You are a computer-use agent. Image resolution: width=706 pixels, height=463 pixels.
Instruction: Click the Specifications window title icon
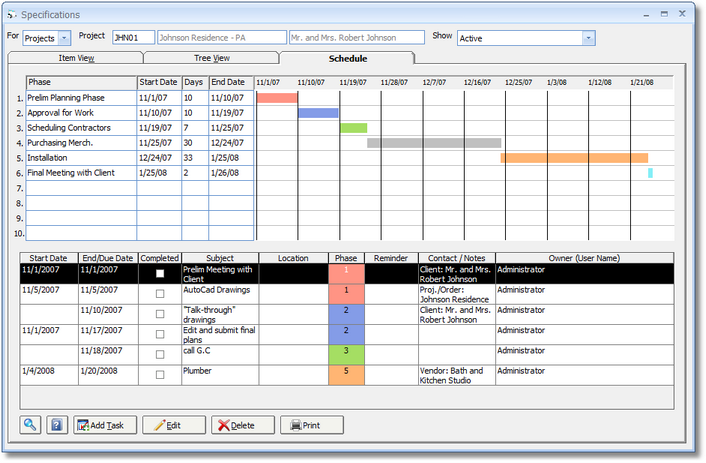tap(11, 15)
